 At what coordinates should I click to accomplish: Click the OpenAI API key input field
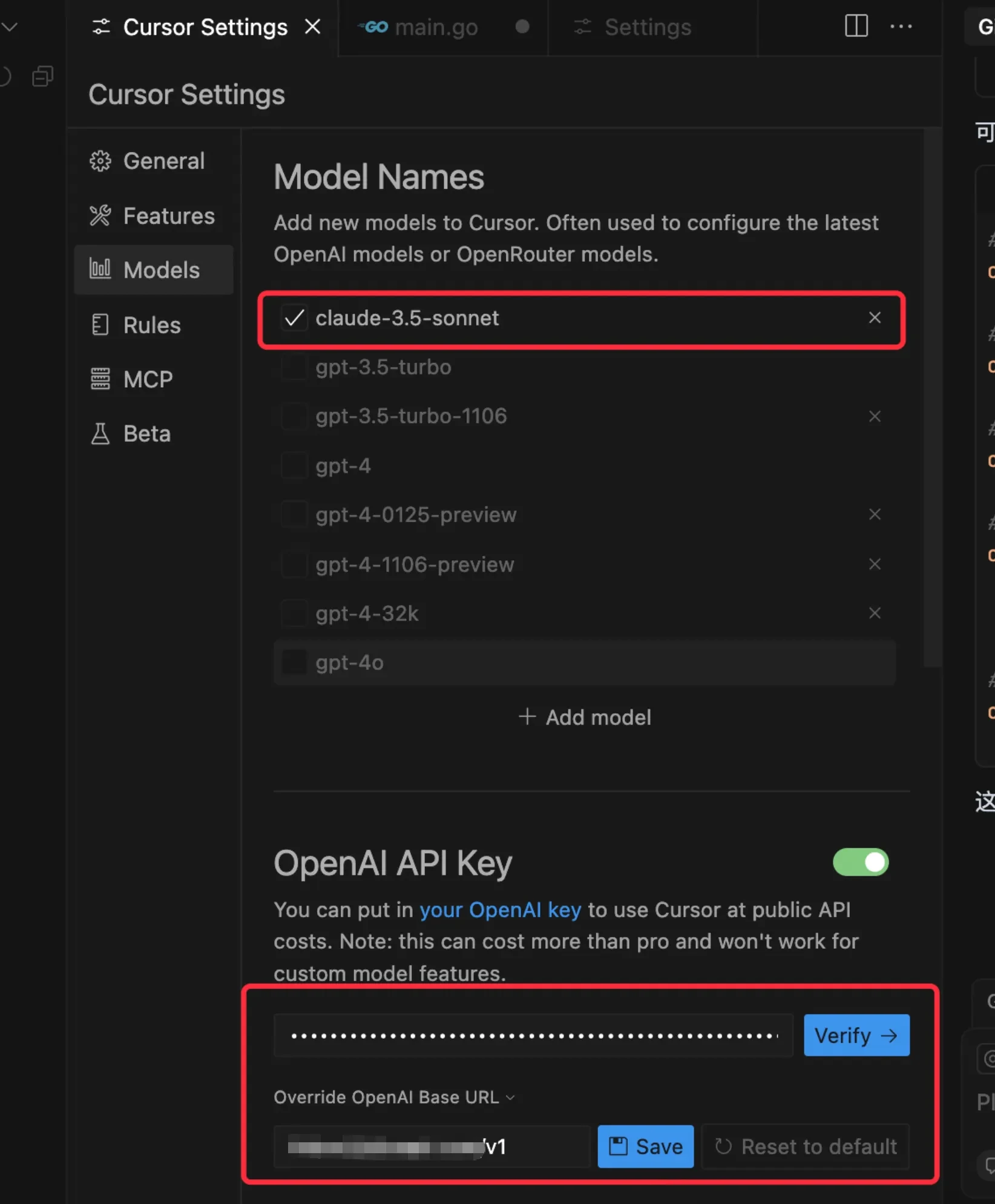tap(533, 1036)
